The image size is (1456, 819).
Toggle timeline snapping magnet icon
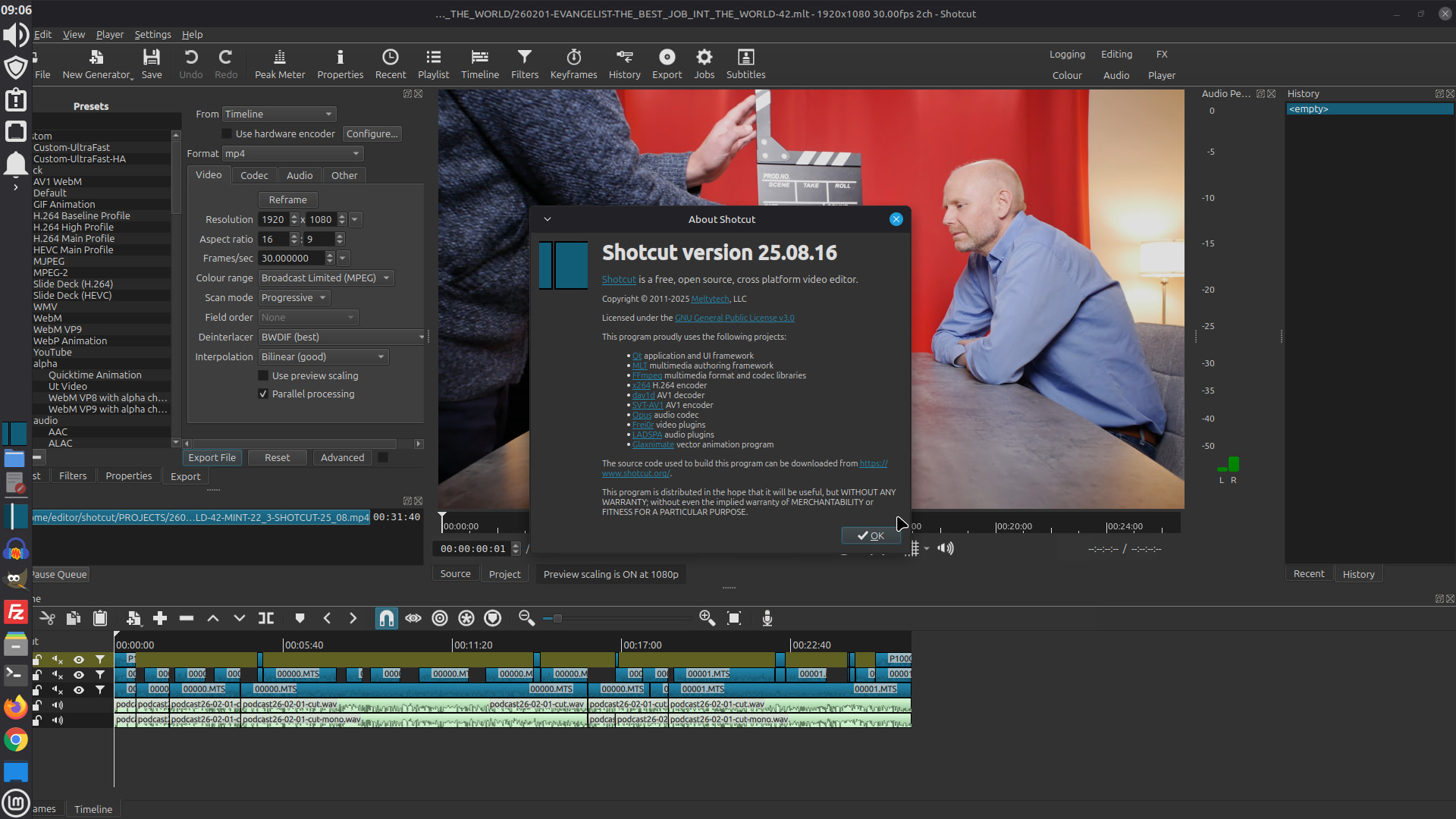click(x=387, y=619)
